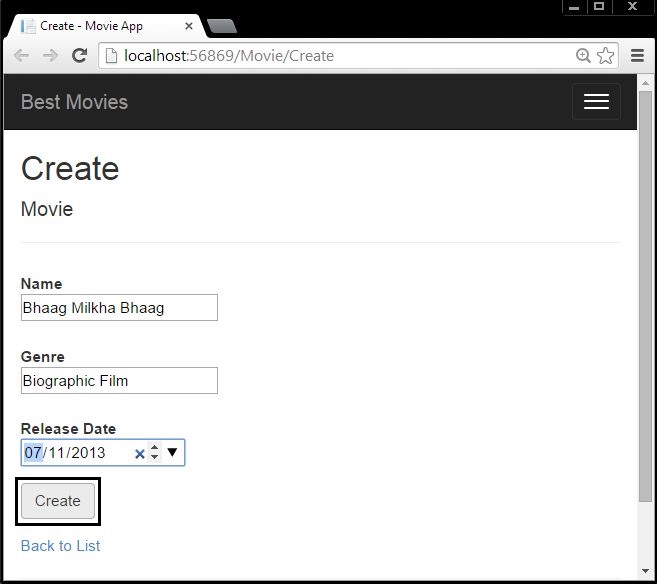Viewport: 657px width, 584px height.
Task: Follow the Back to List link
Action: [60, 546]
